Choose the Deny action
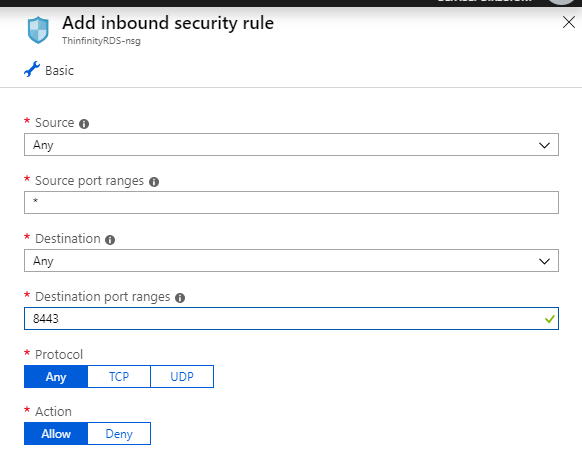 [119, 434]
